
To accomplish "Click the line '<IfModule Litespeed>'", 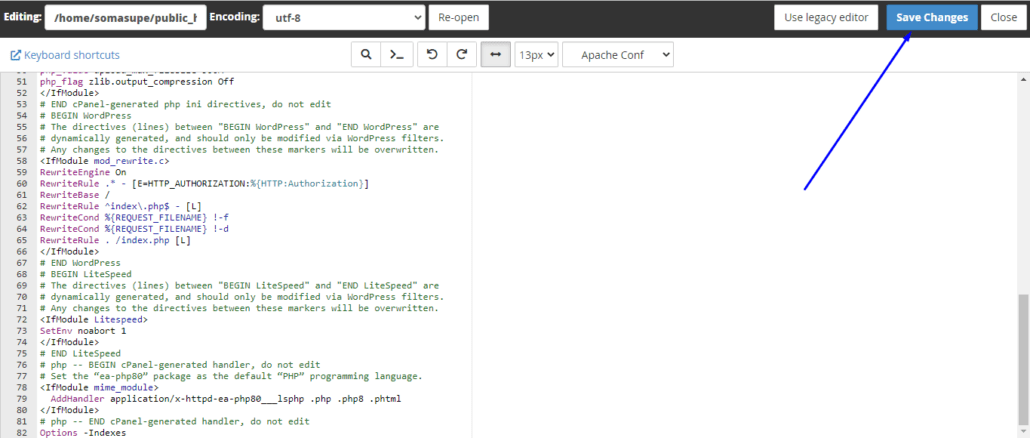I will tap(94, 320).
